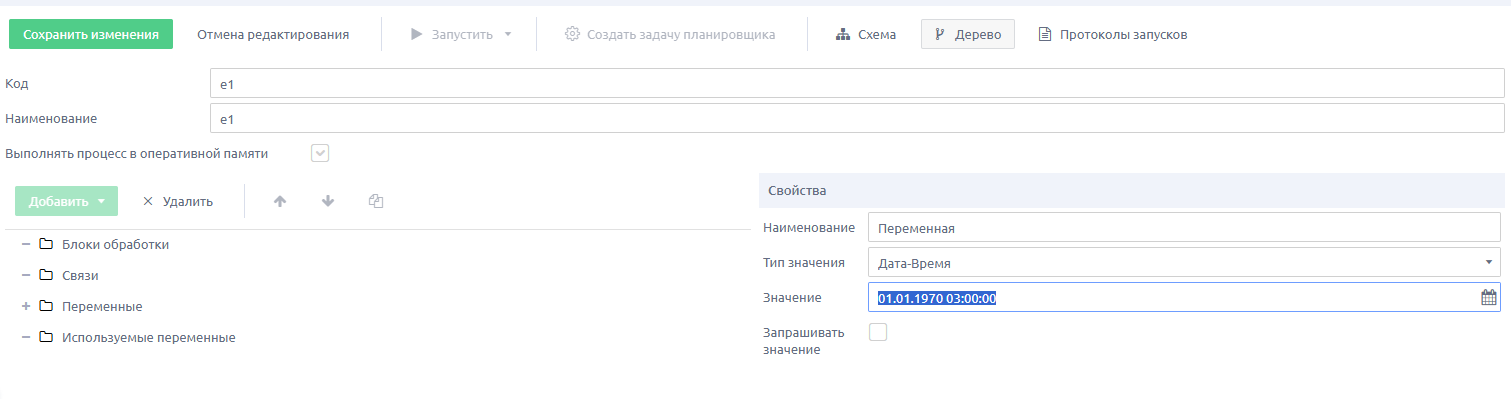1511x399 pixels.
Task: Open the calendar picker icon
Action: coord(1488,297)
